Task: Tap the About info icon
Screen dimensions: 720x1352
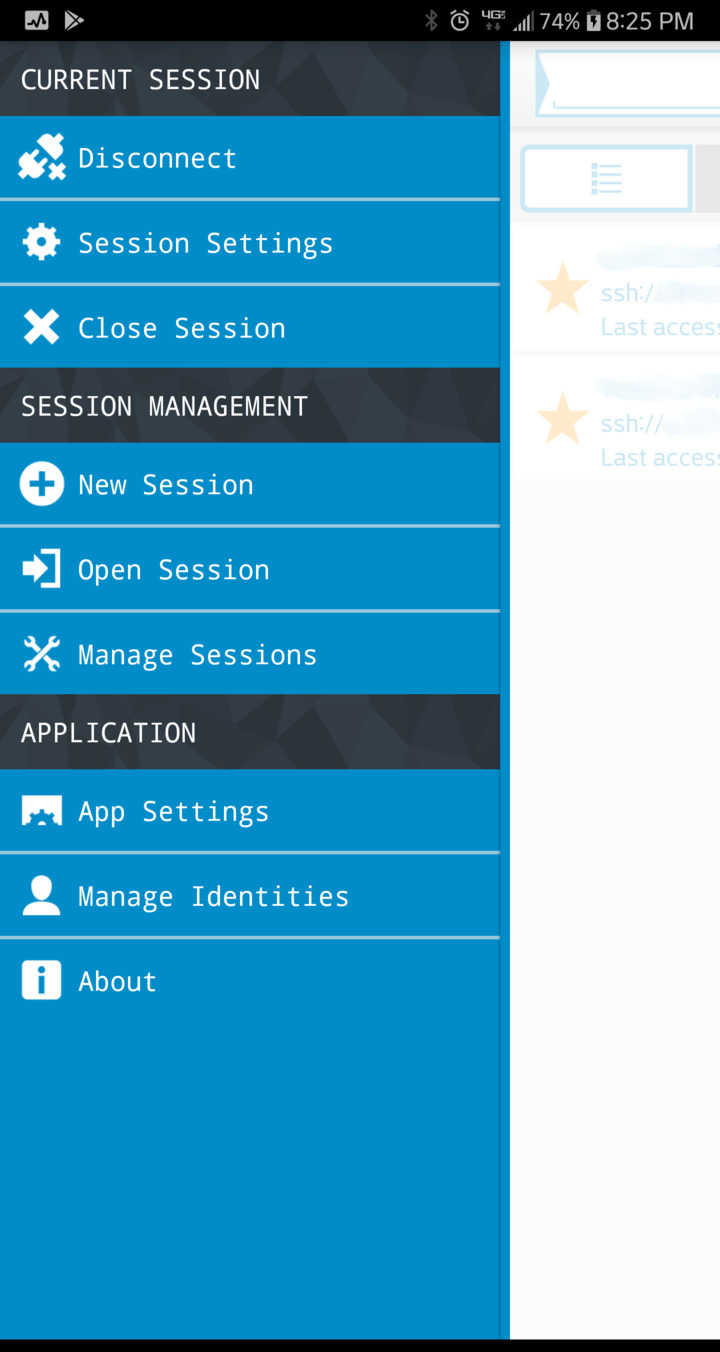Action: (x=41, y=981)
